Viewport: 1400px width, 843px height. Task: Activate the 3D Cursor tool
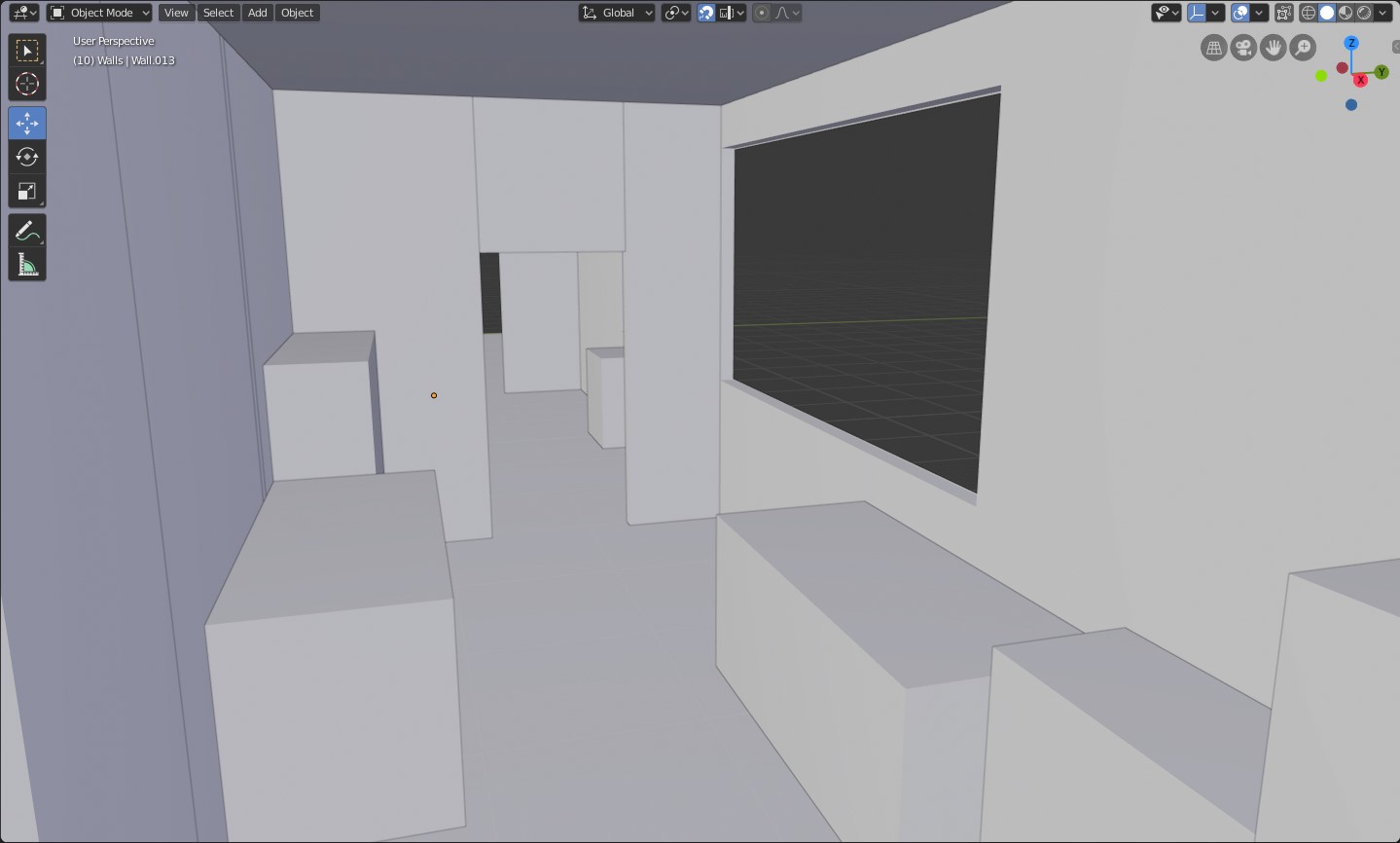(27, 85)
